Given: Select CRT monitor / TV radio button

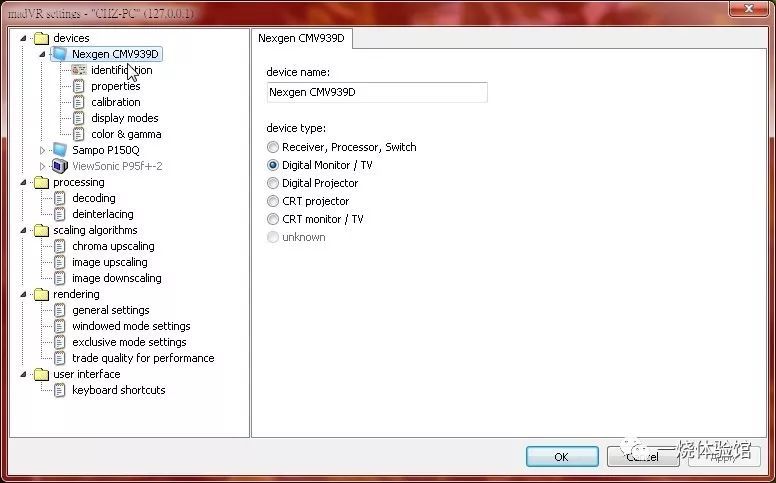Looking at the screenshot, I should (x=273, y=219).
